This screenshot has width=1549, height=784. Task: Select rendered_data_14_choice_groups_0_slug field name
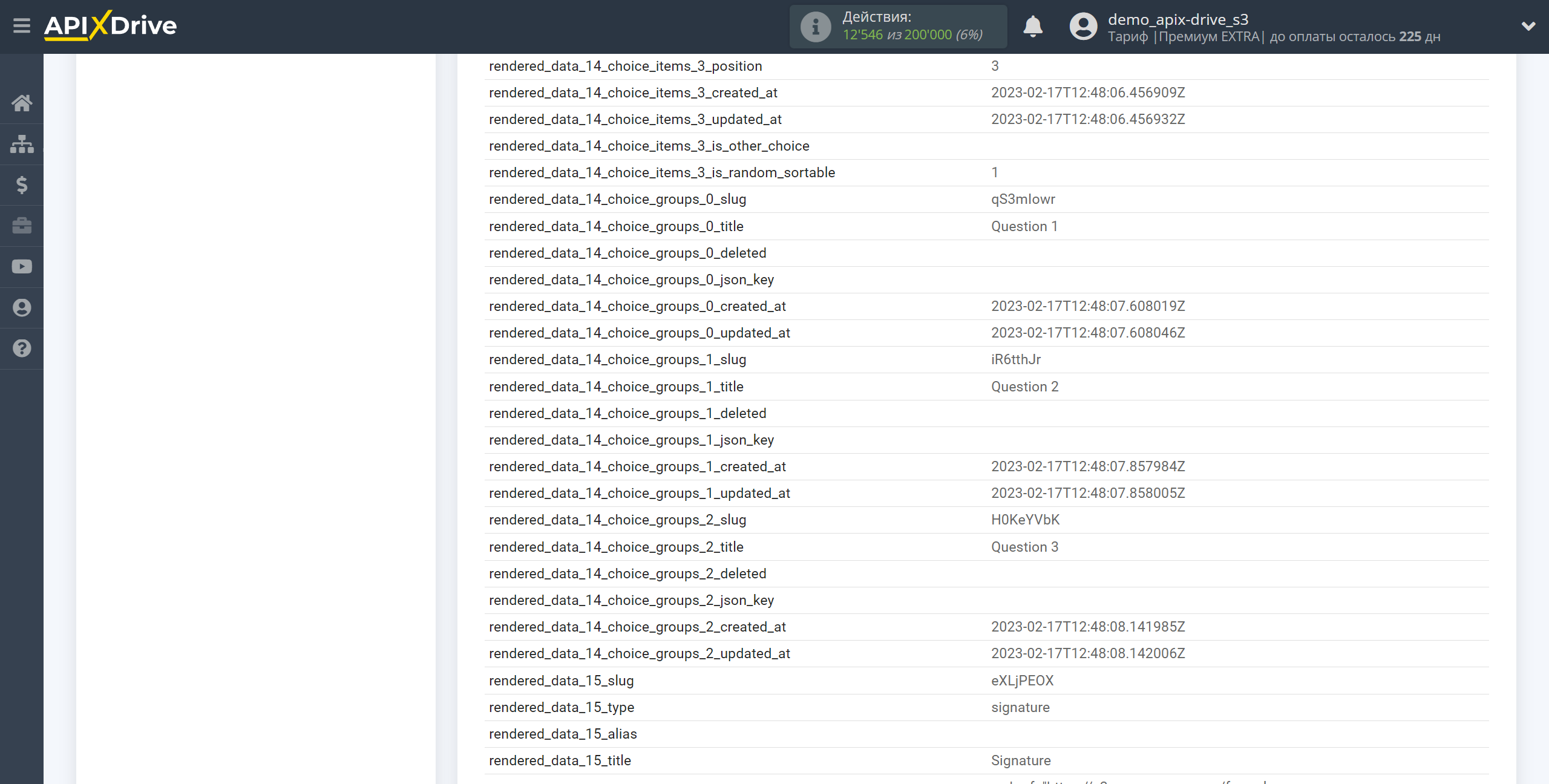coord(617,200)
